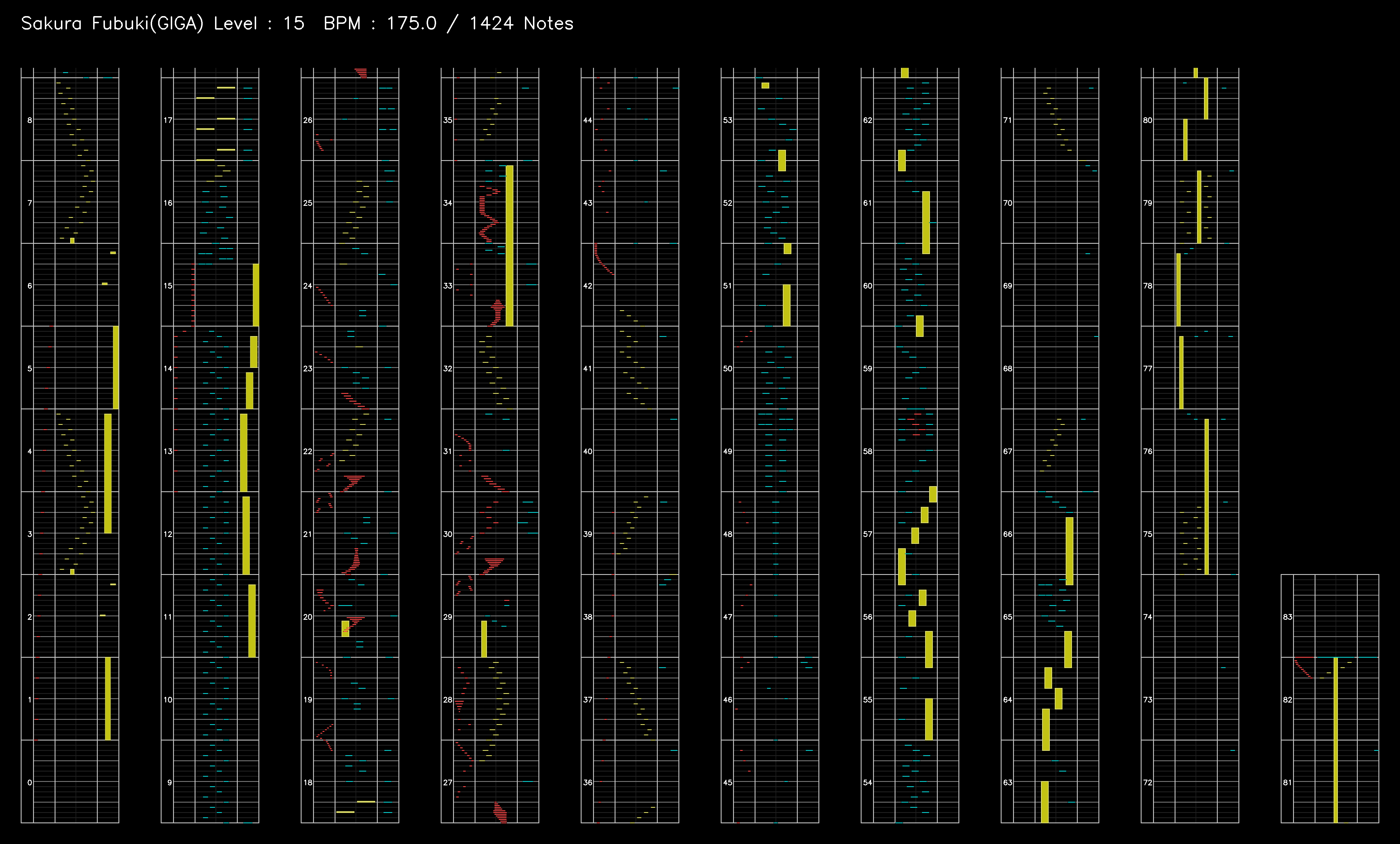Click measure number 29 label
The width and height of the screenshot is (1400, 844).
[x=448, y=617]
